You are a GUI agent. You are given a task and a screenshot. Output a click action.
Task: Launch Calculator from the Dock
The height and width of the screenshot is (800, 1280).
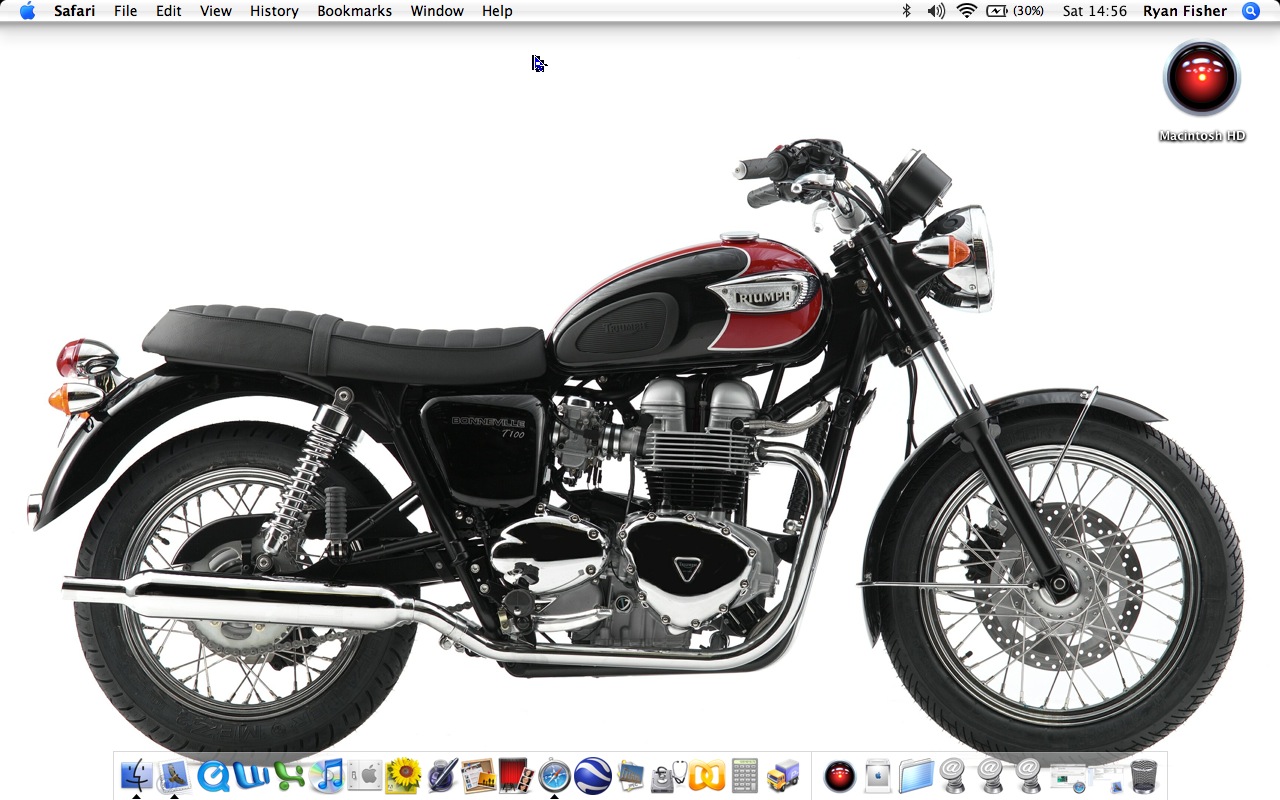745,776
